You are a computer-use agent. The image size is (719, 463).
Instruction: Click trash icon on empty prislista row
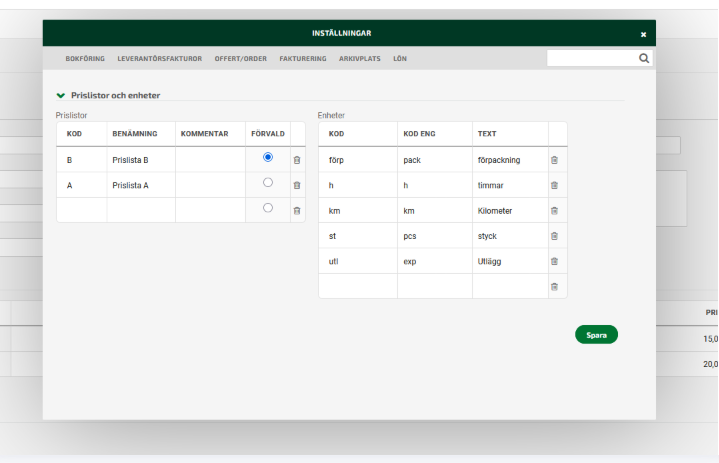(297, 211)
